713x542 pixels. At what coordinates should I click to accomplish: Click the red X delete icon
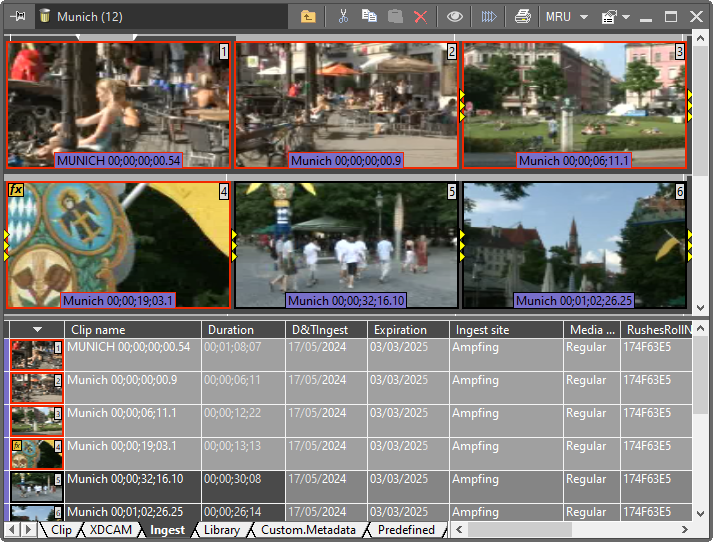[421, 16]
